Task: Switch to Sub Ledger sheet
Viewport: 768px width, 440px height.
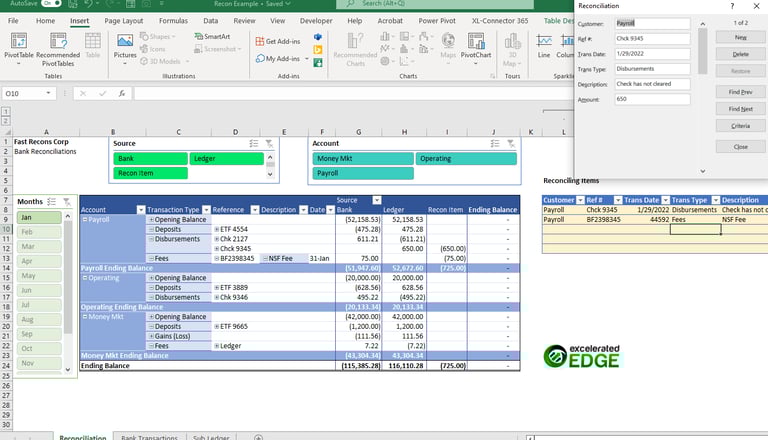Action: [x=211, y=437]
